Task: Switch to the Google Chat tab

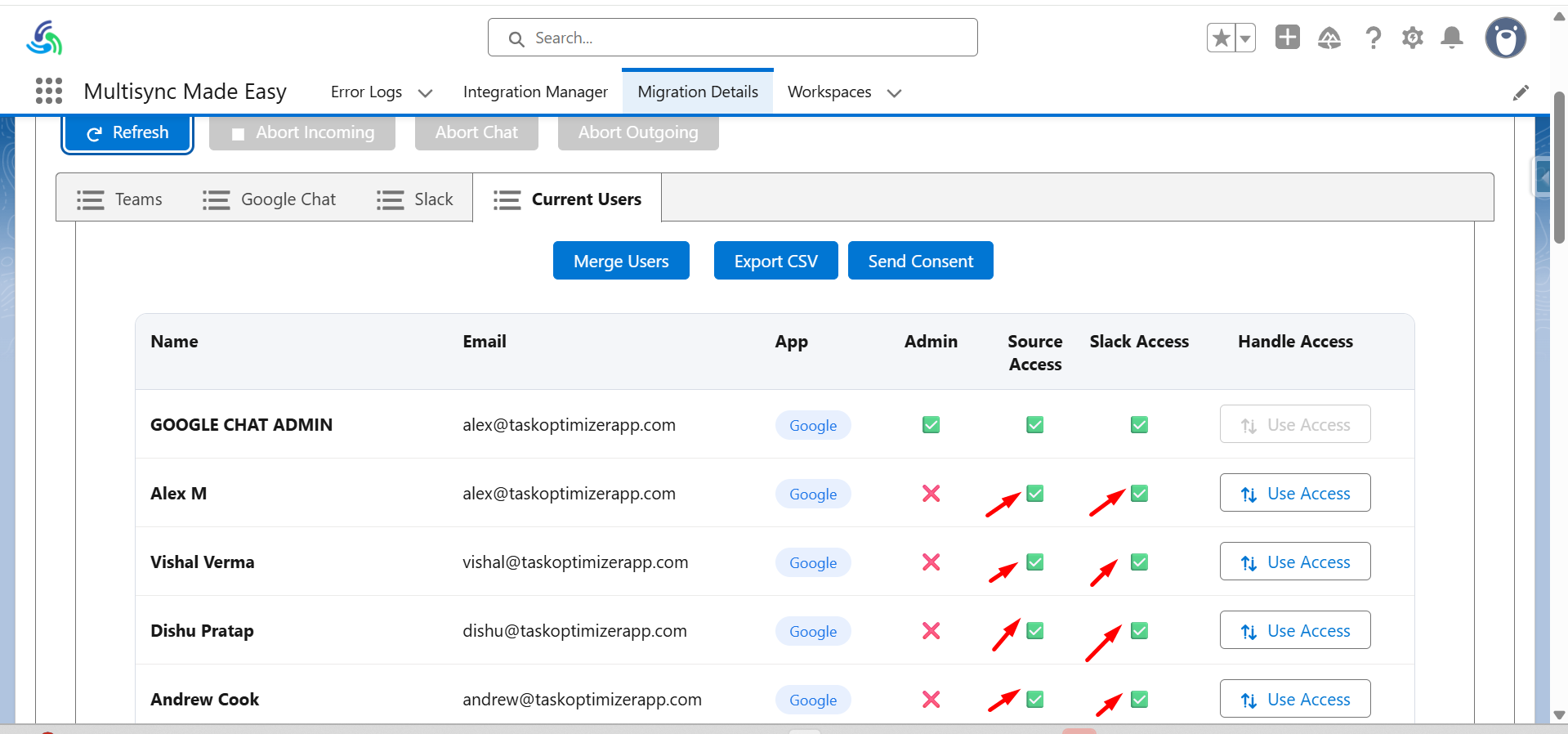Action: [x=270, y=199]
